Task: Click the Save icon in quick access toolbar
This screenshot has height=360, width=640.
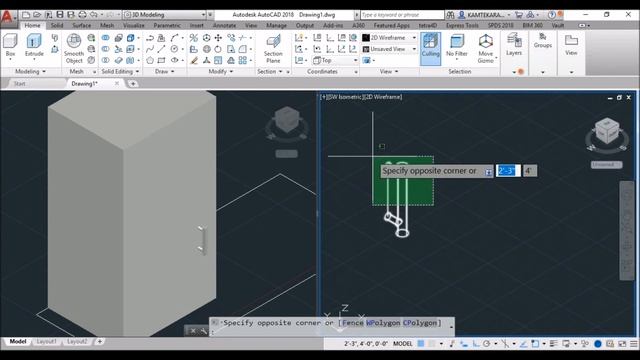Action: pyautogui.click(x=60, y=14)
